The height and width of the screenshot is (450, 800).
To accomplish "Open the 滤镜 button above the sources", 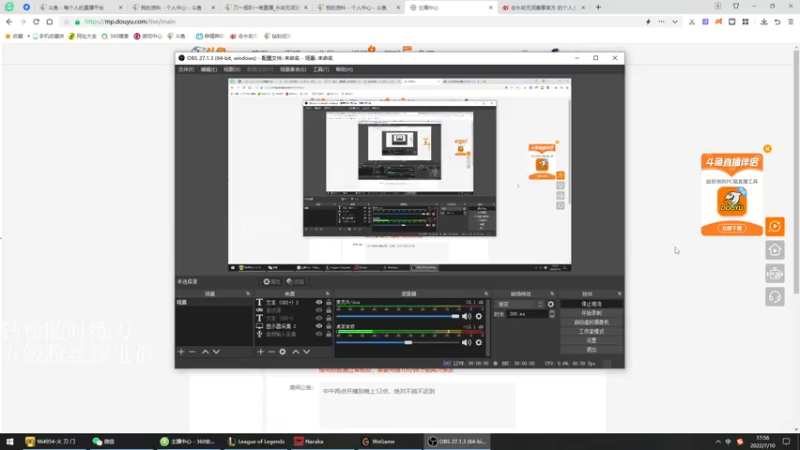I will click(x=295, y=282).
